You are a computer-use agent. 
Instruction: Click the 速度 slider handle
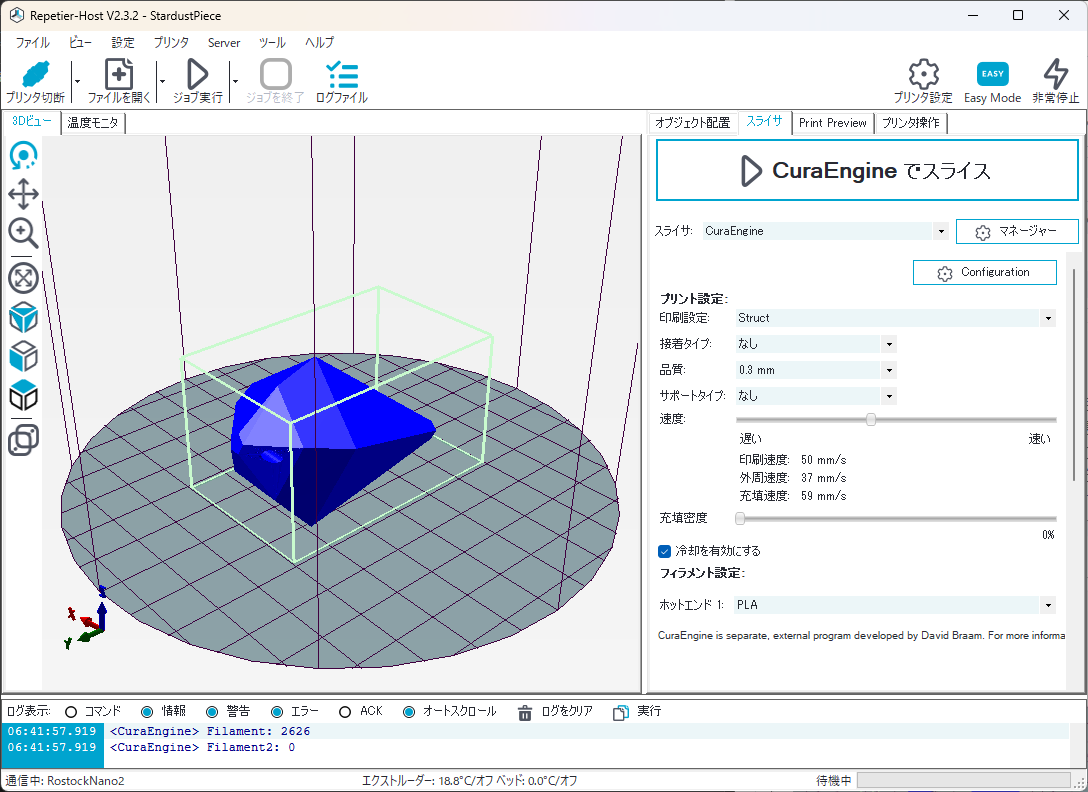pos(871,419)
